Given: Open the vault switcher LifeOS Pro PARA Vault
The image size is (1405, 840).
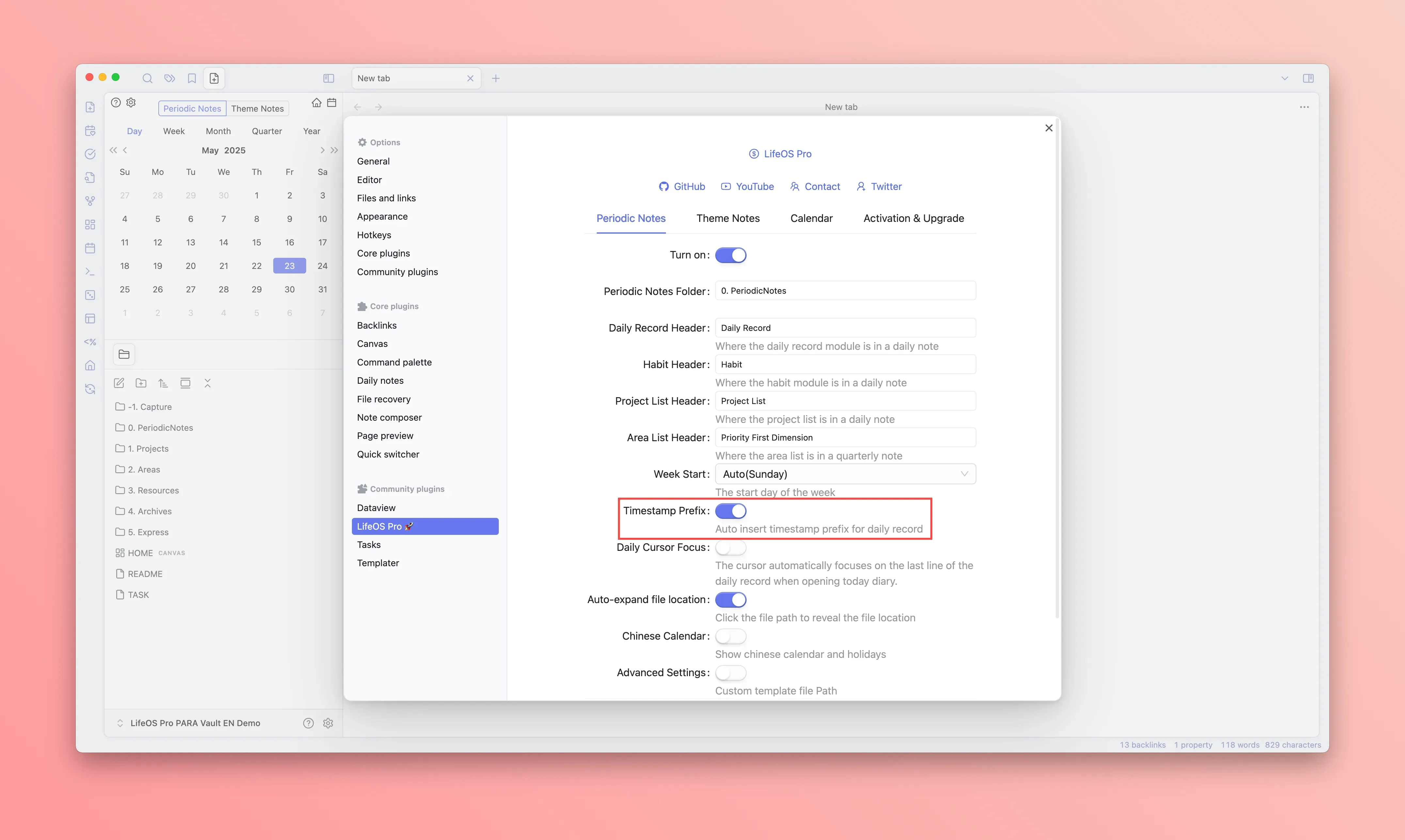Looking at the screenshot, I should (195, 723).
